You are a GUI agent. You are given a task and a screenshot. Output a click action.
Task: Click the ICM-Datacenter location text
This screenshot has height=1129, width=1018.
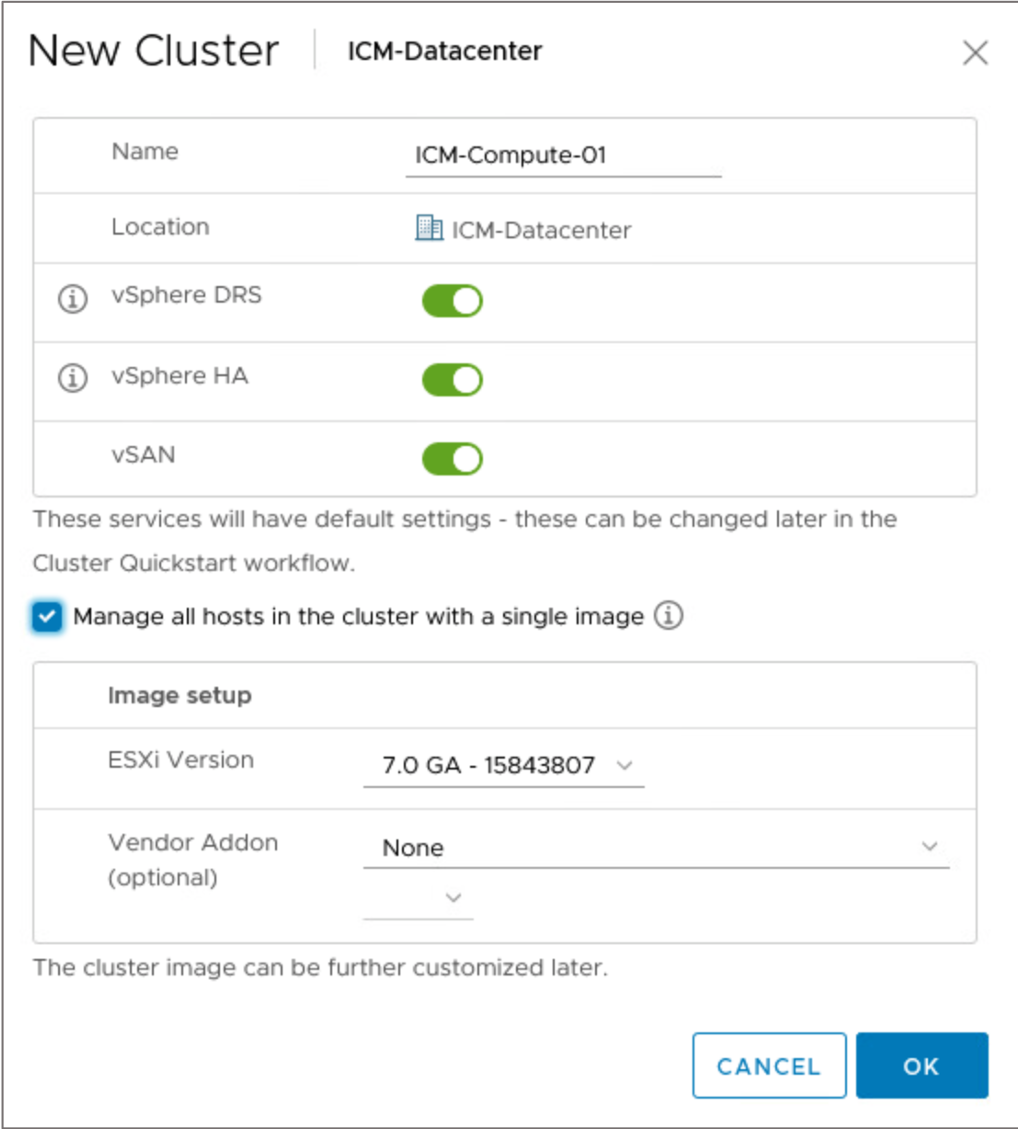pos(541,230)
